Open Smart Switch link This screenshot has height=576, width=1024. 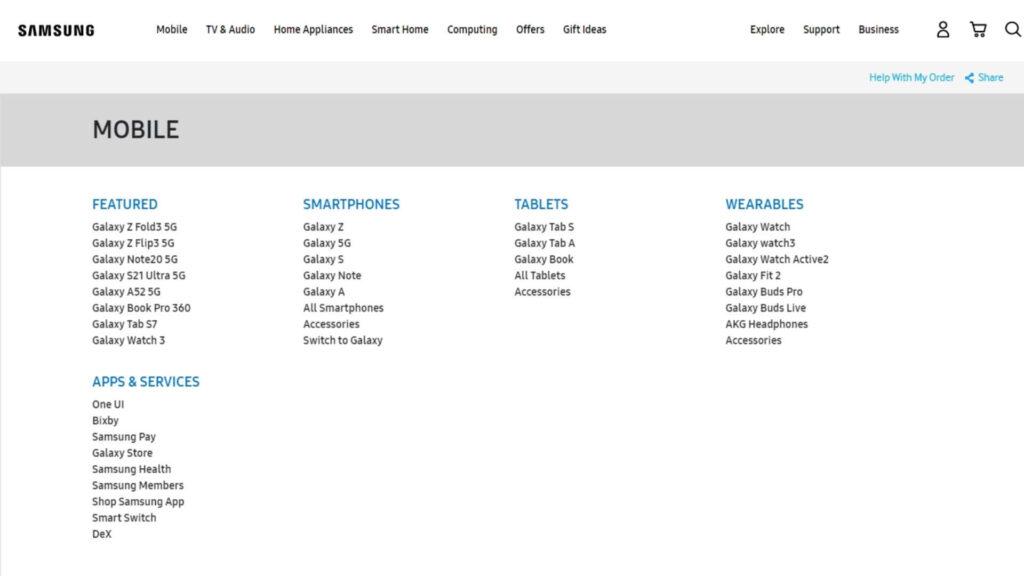click(124, 518)
